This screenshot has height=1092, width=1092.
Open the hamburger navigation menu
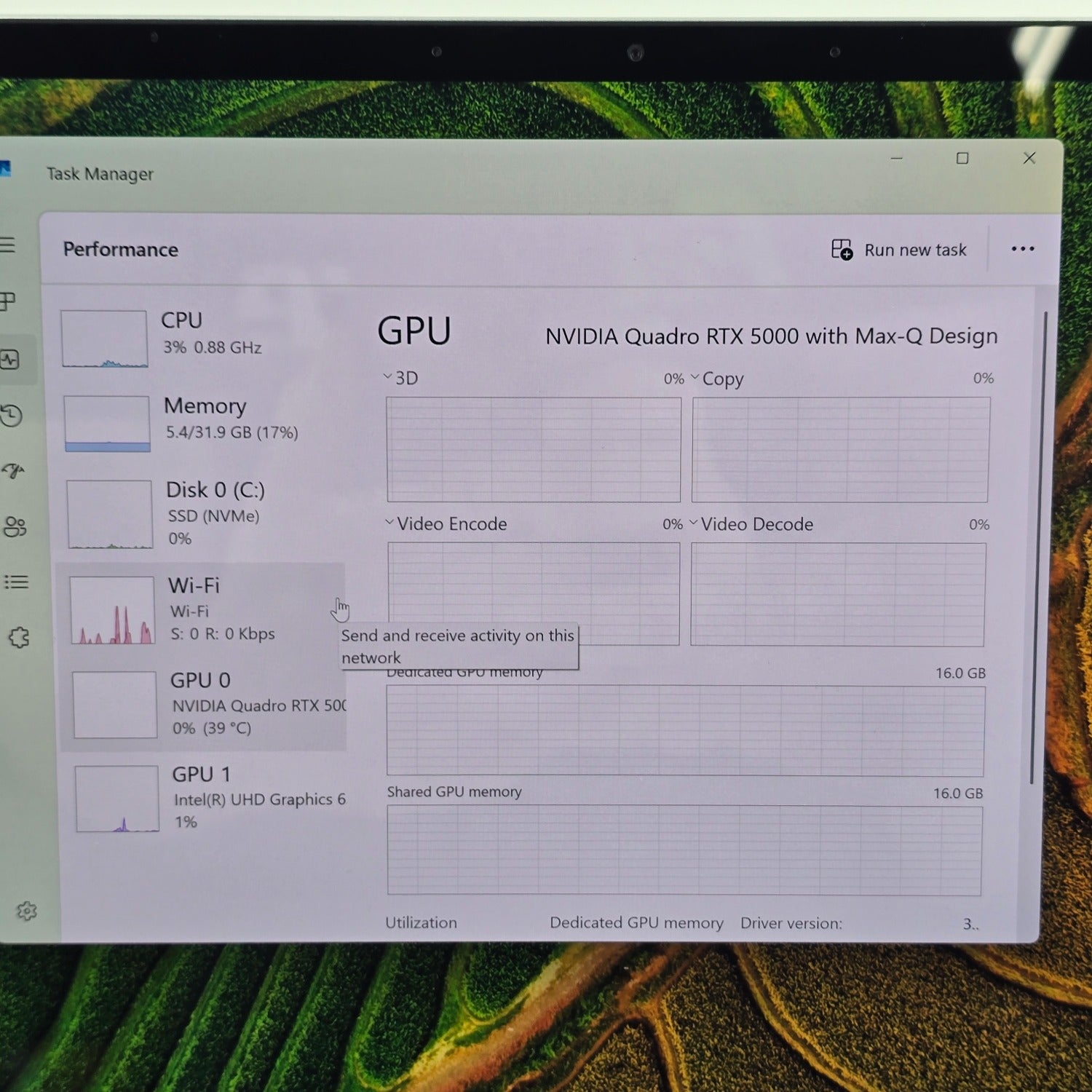click(7, 245)
